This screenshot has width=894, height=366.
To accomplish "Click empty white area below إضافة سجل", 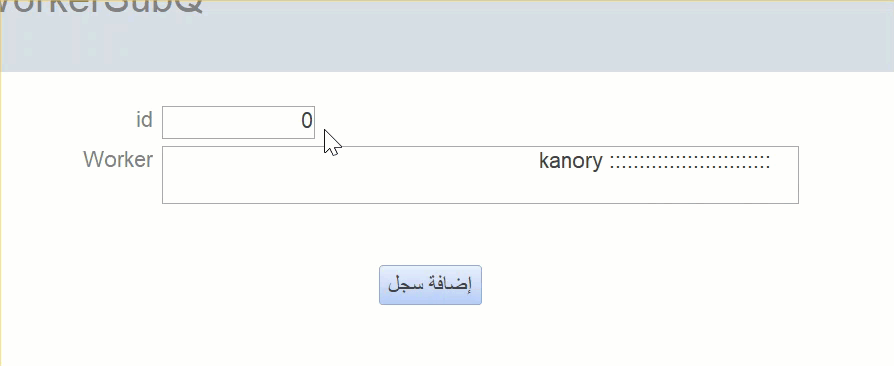I will 430,336.
